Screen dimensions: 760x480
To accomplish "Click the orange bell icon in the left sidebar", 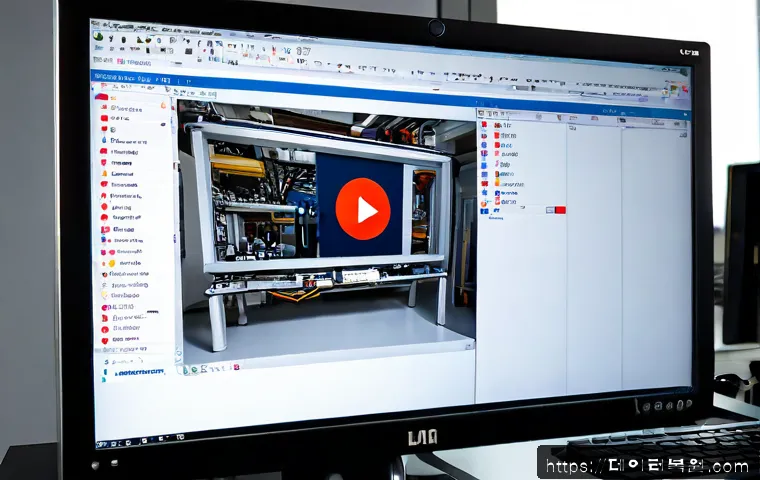I will coord(104,174).
